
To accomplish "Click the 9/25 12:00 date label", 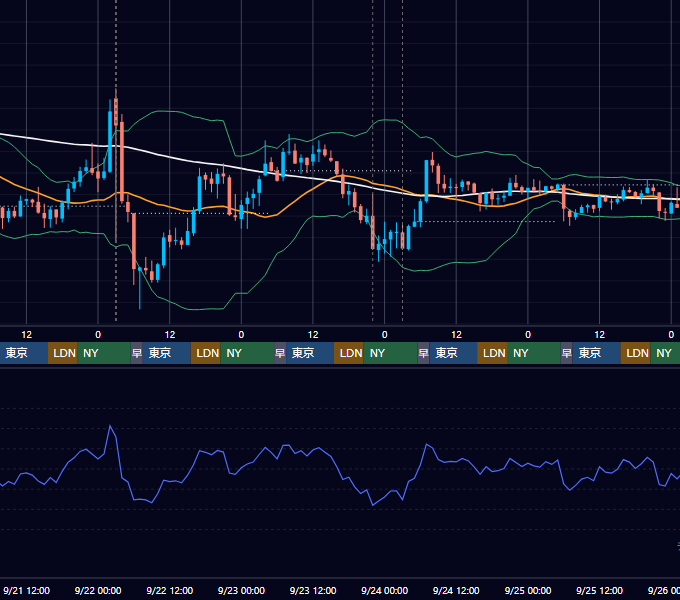I will tap(599, 590).
